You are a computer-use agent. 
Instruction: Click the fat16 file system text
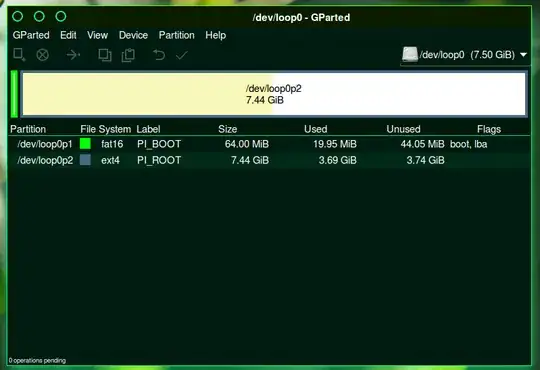pyautogui.click(x=112, y=144)
